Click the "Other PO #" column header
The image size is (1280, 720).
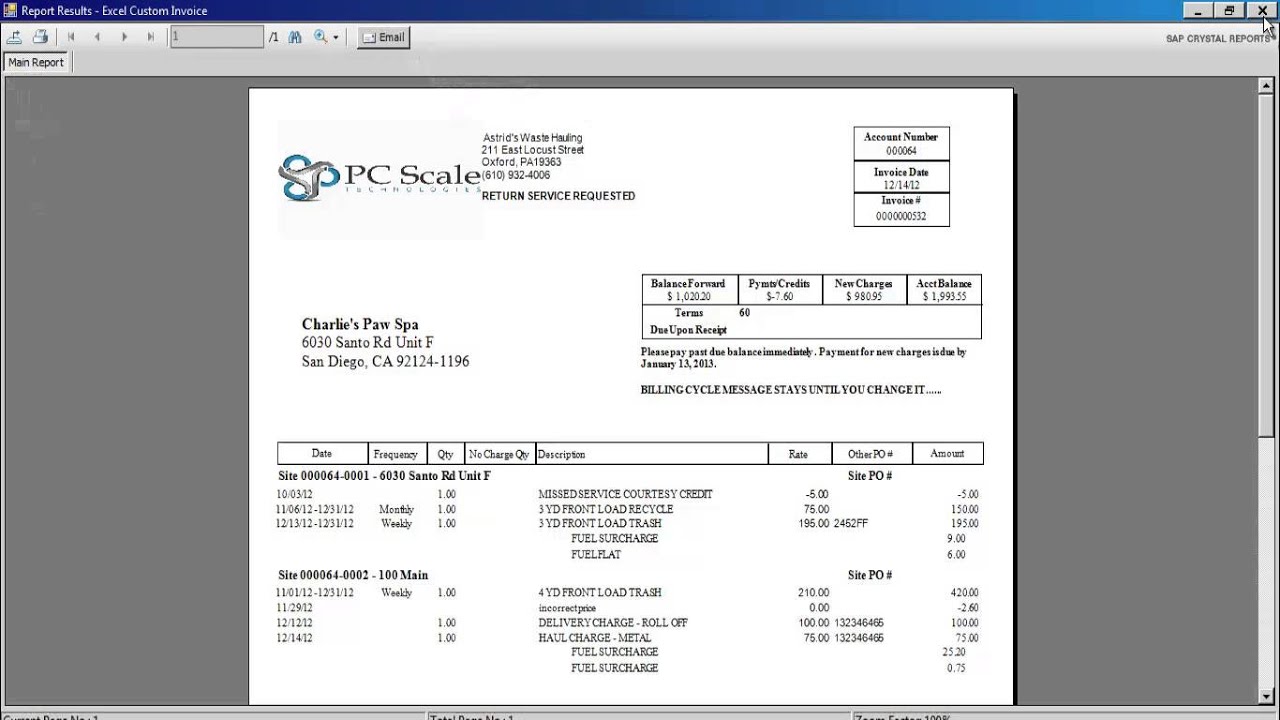(870, 454)
